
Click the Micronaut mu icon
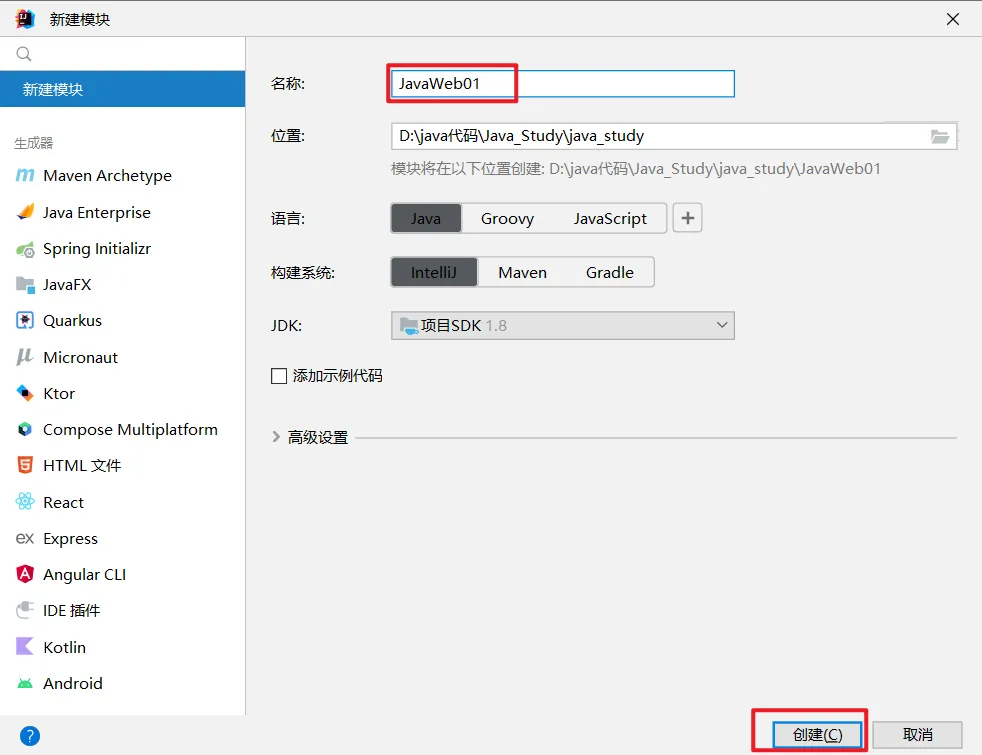24,357
